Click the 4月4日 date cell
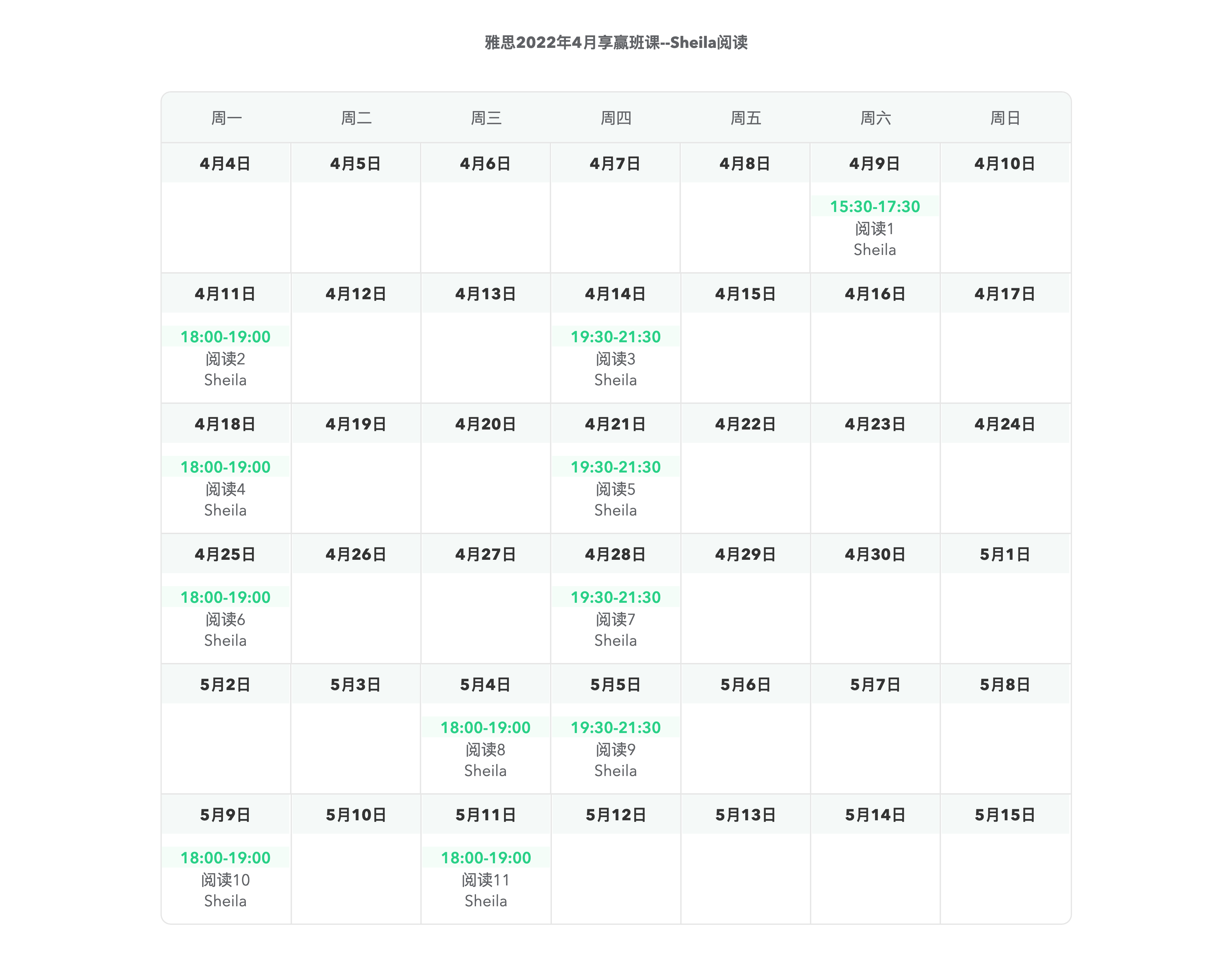Screen dimensions: 1232x960 226,164
